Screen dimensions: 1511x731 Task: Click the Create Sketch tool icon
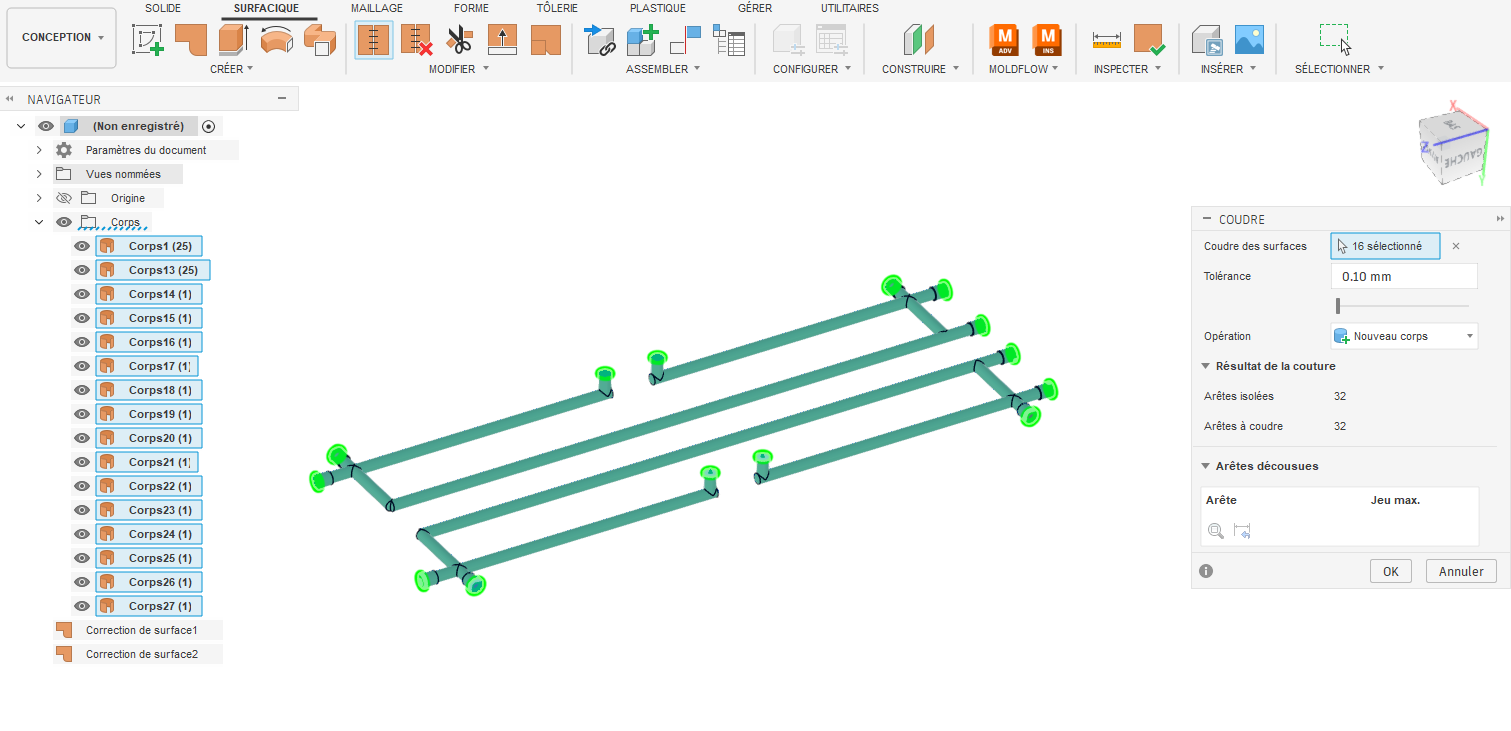point(148,40)
